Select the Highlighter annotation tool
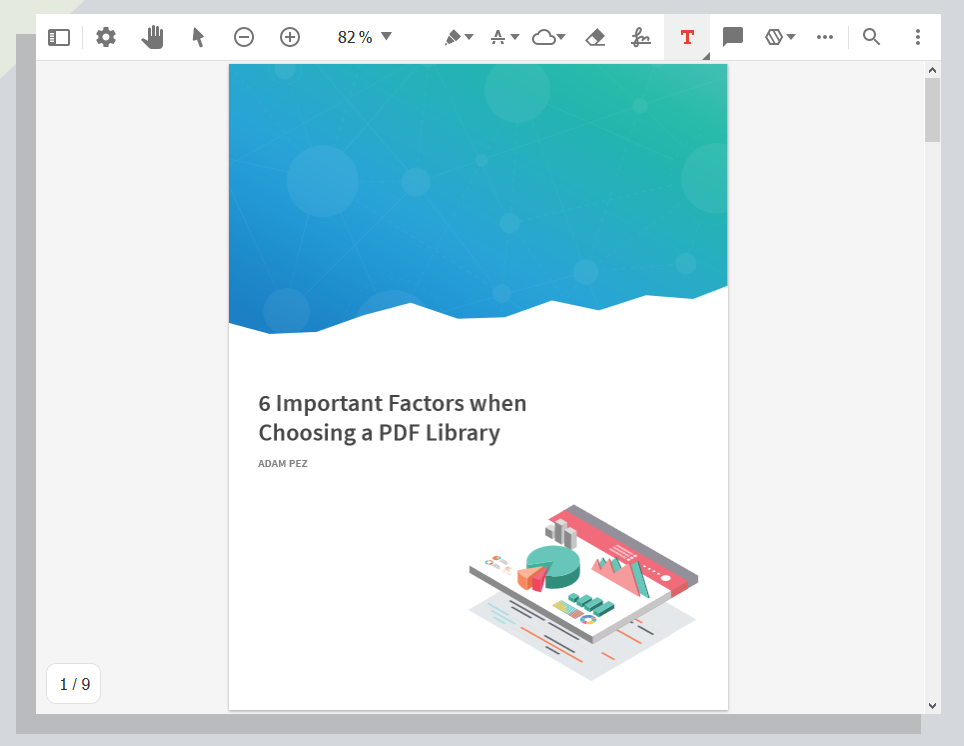Viewport: 964px width, 746px height. 451,37
